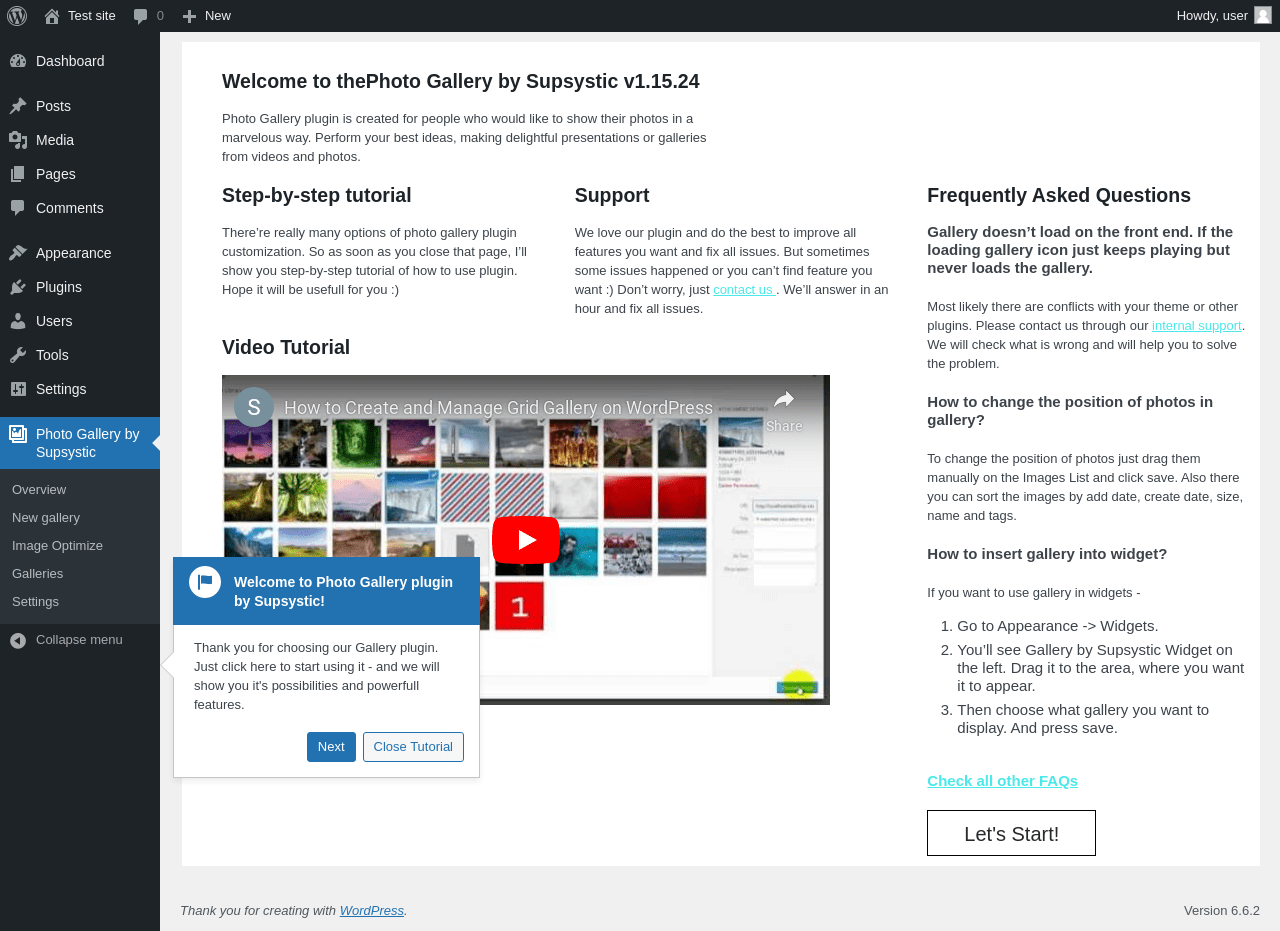Open the Test site home icon
Screen dimensions: 1280x931
click(52, 15)
